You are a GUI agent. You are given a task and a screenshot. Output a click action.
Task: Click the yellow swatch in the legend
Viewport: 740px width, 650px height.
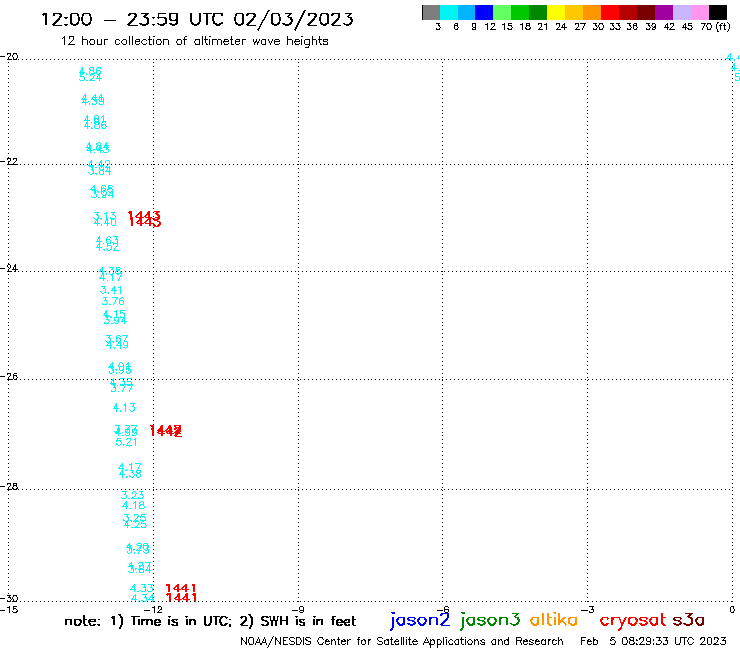click(x=555, y=12)
